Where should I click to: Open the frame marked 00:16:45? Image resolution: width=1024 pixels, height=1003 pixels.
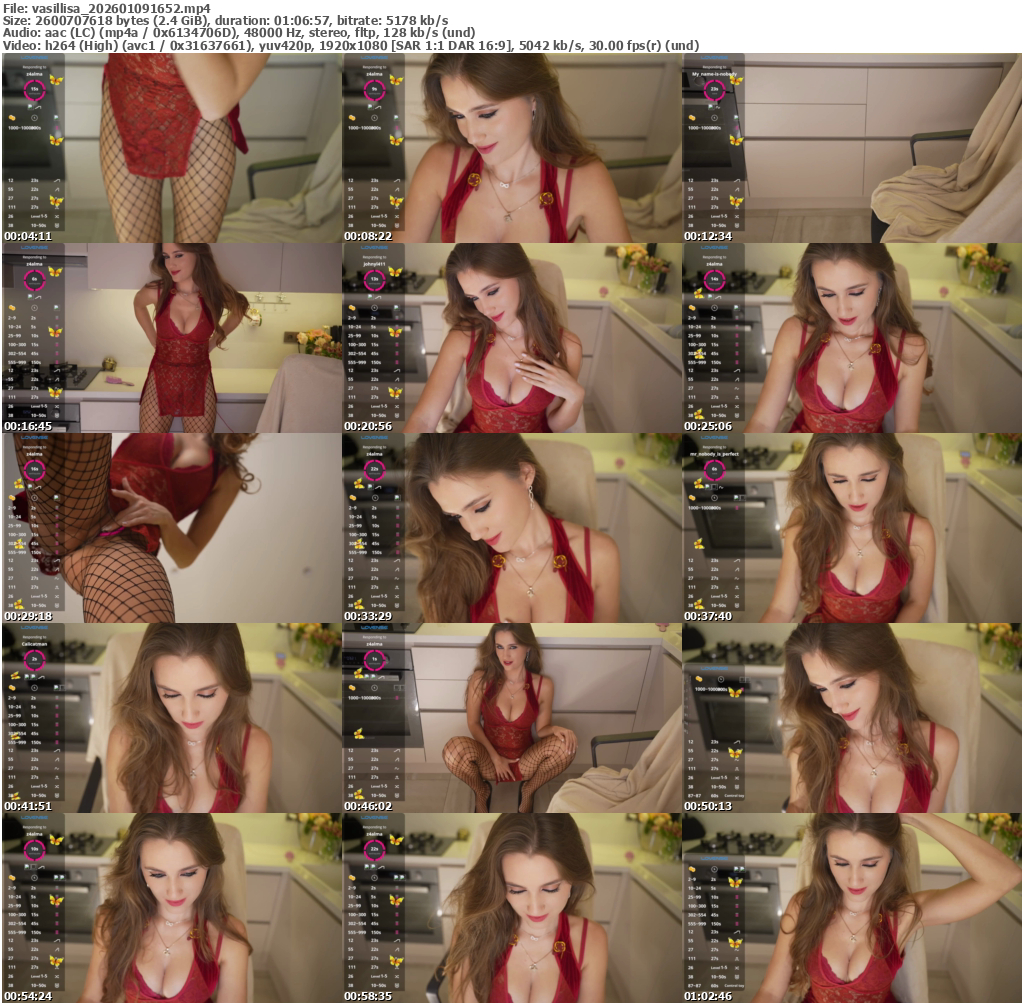[171, 338]
